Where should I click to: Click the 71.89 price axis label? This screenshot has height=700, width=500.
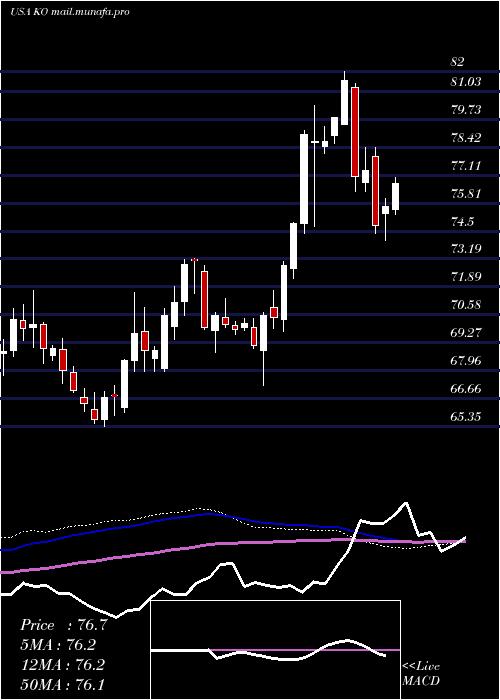click(466, 277)
